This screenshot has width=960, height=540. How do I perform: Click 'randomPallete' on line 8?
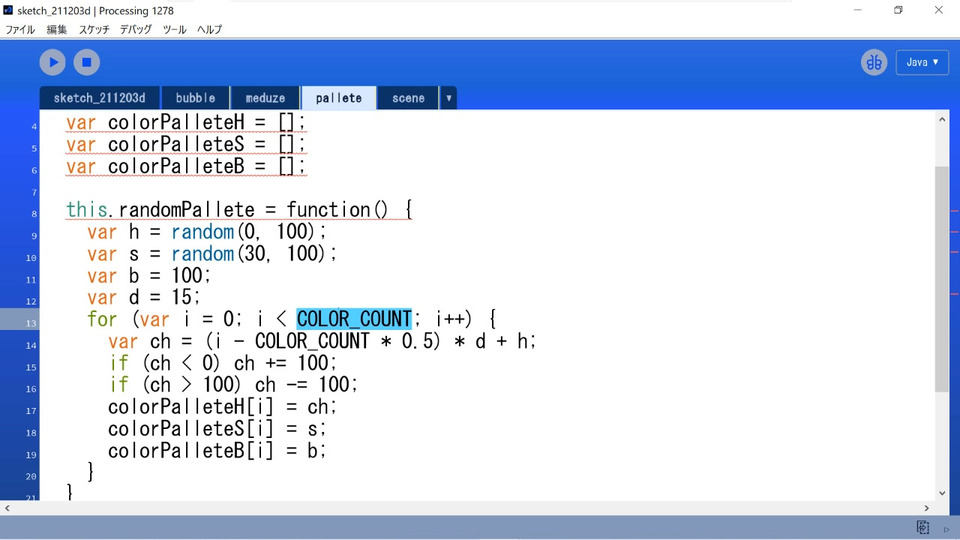pos(186,209)
